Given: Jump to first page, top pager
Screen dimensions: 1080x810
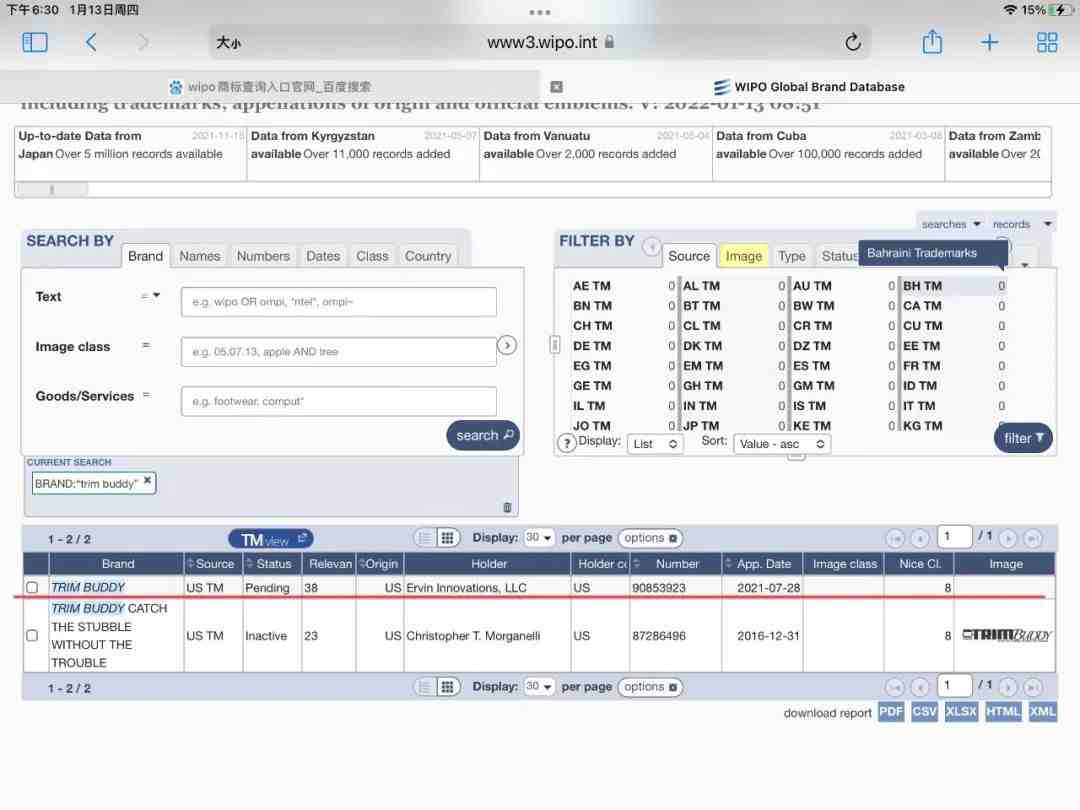Looking at the screenshot, I should [895, 538].
